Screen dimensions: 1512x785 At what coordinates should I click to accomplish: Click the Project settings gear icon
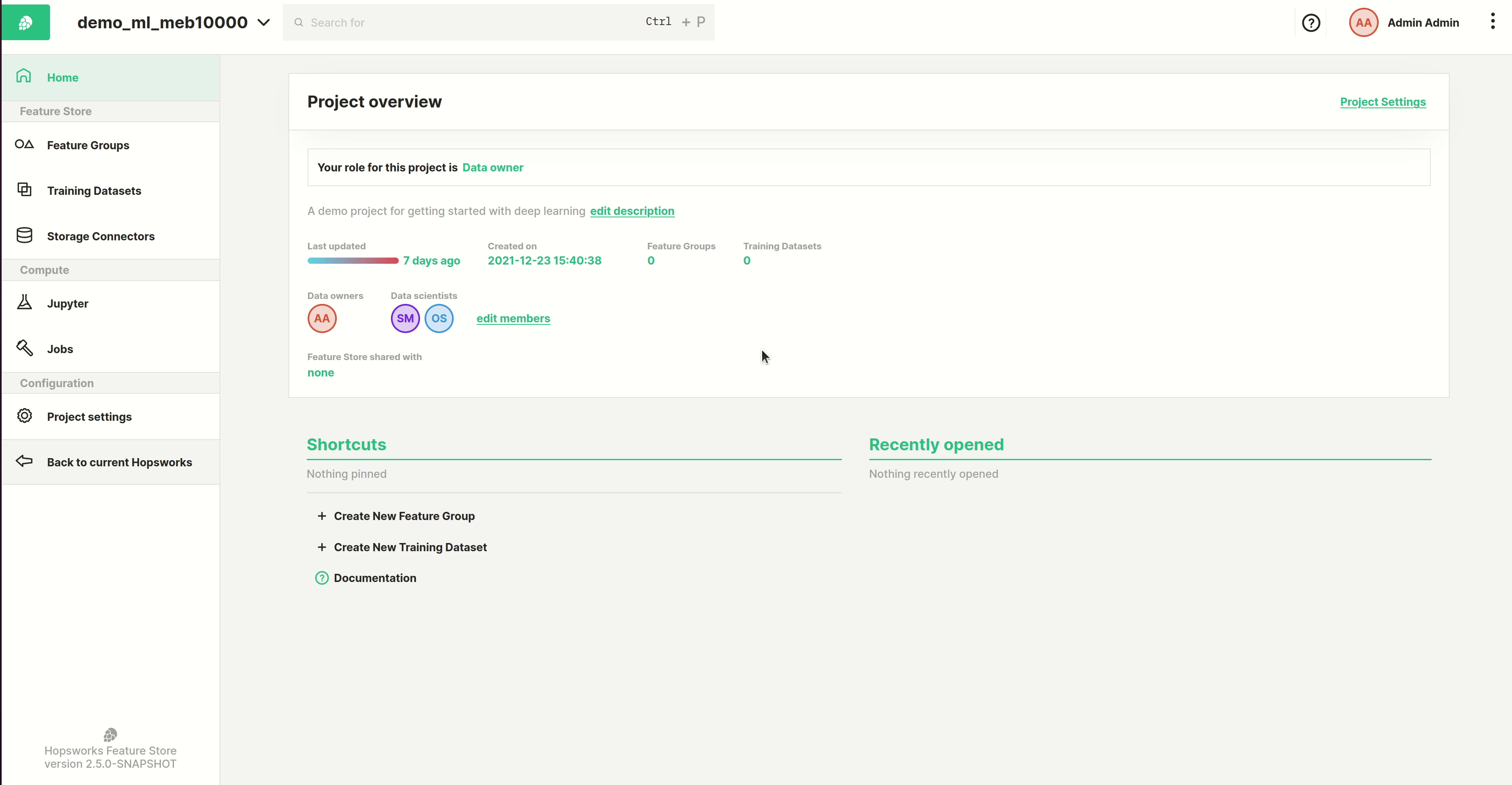[24, 416]
